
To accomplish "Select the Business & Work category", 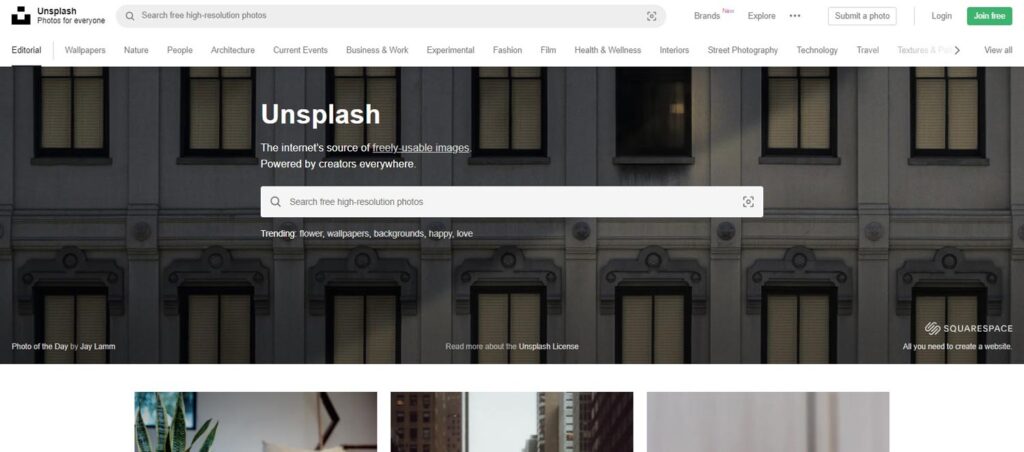I will 377,50.
